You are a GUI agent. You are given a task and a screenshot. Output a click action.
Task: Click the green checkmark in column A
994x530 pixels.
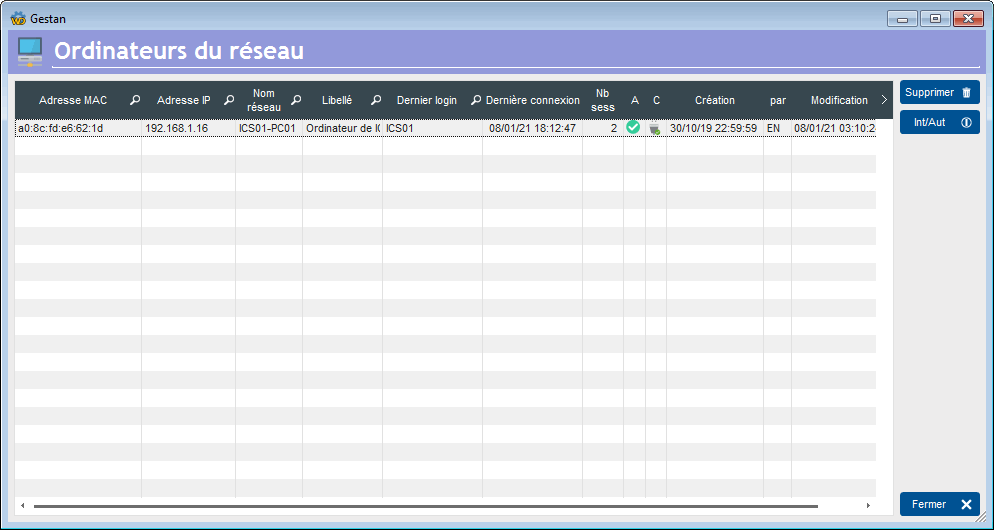(x=633, y=128)
